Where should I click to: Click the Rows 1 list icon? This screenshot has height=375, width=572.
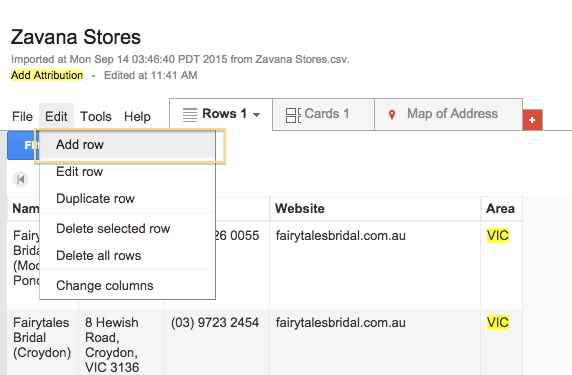[190, 115]
